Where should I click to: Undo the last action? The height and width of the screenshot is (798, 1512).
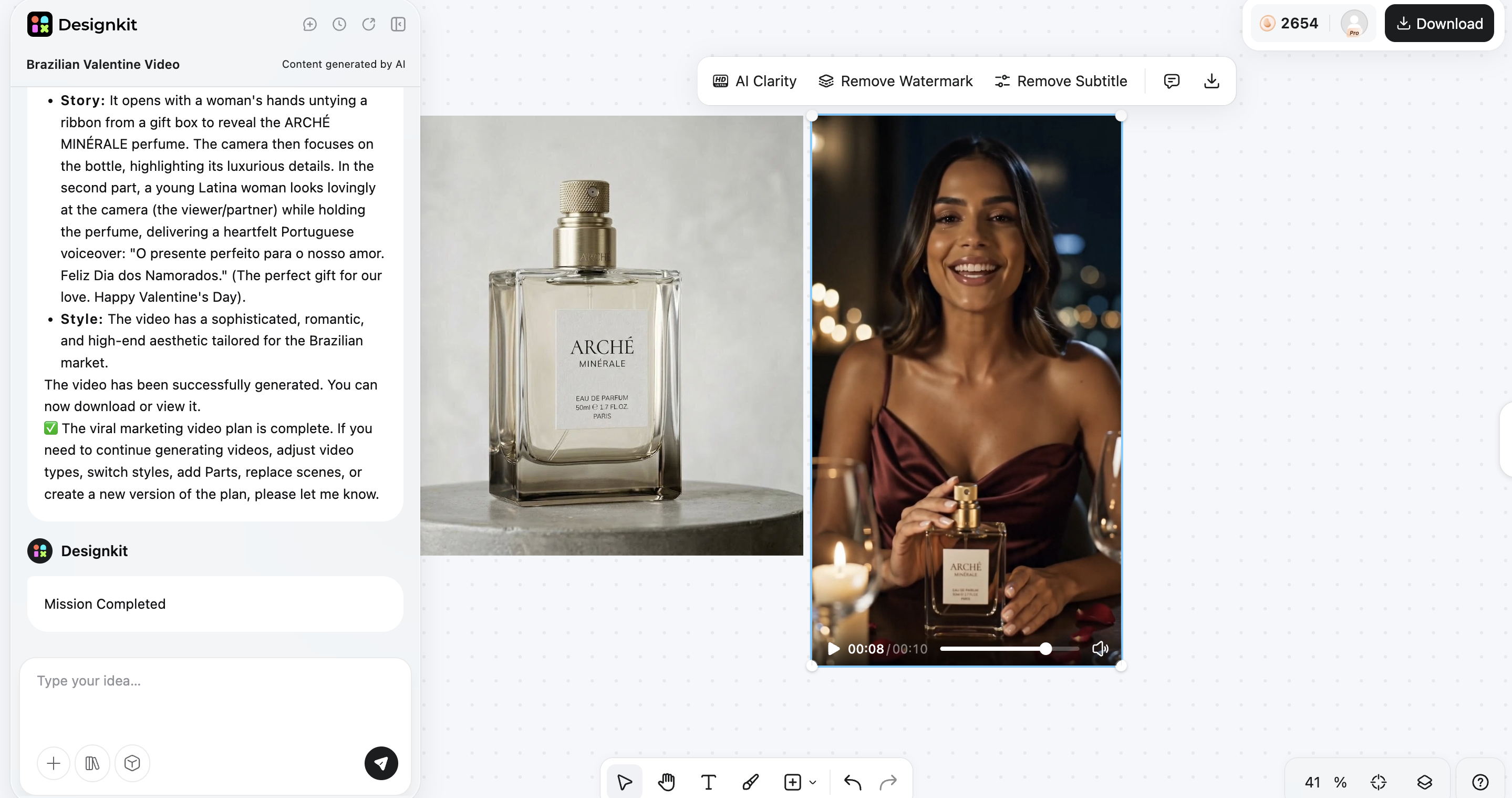tap(852, 782)
